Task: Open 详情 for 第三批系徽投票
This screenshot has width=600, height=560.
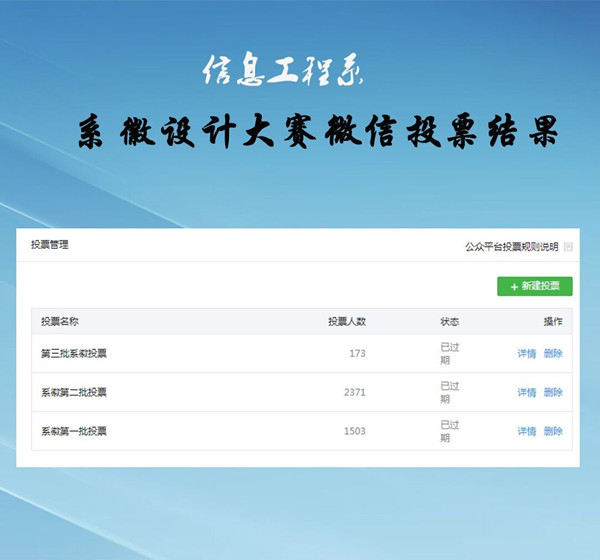Action: coord(526,353)
